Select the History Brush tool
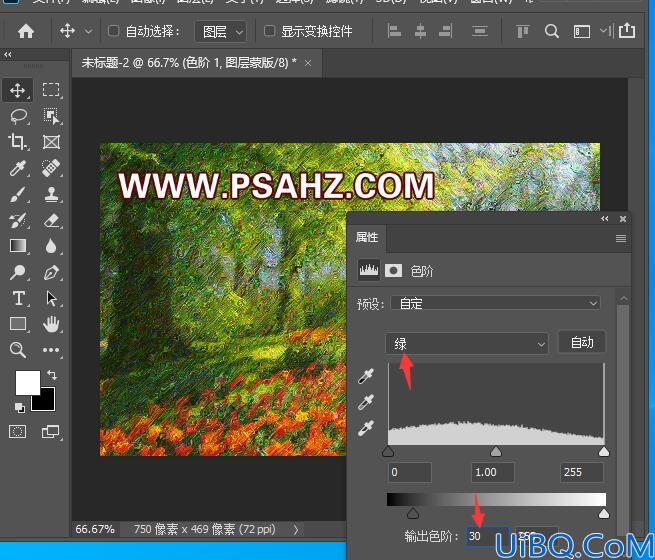Image resolution: width=655 pixels, height=560 pixels. coord(18,220)
